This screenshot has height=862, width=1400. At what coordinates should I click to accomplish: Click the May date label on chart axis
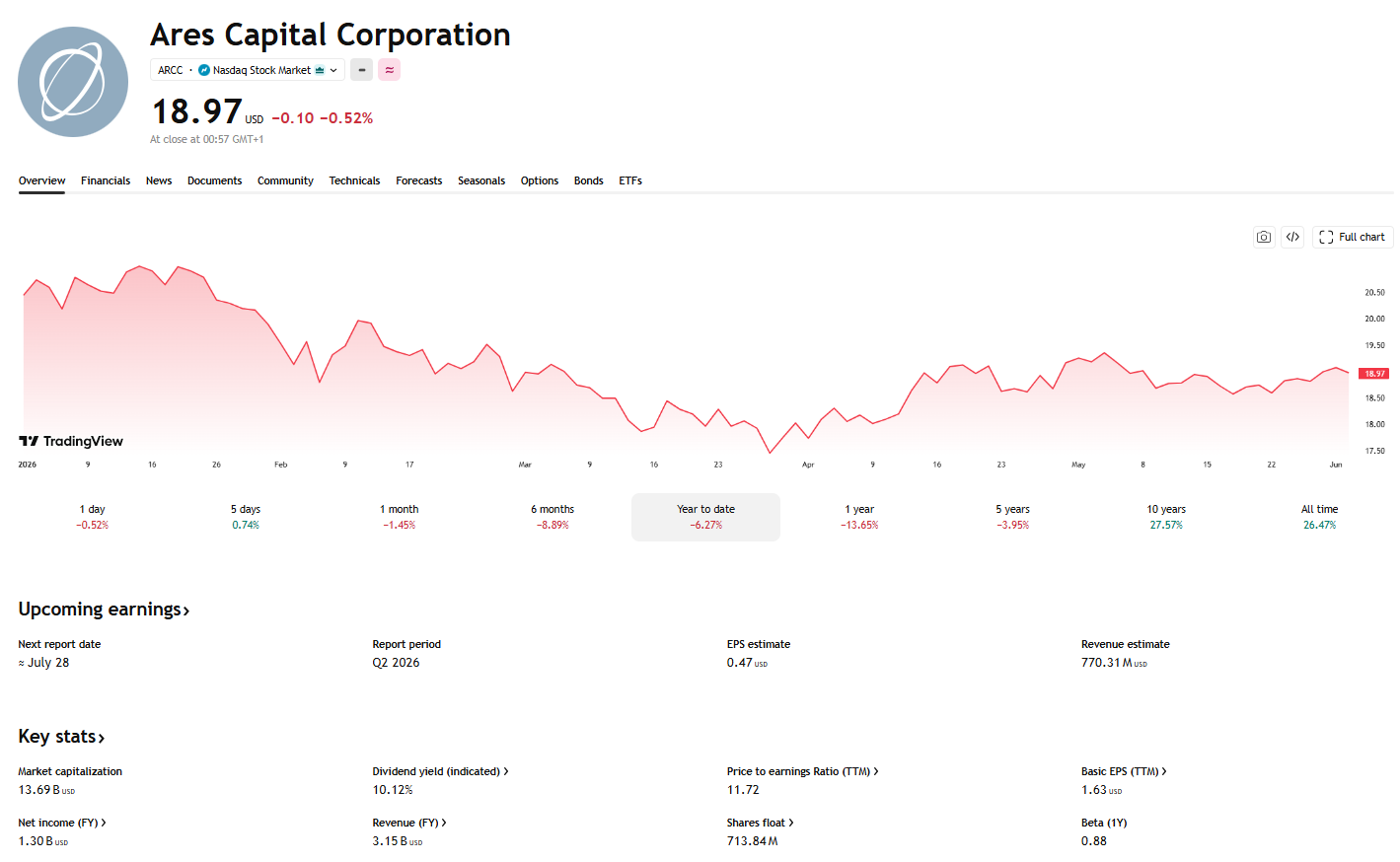[1078, 465]
